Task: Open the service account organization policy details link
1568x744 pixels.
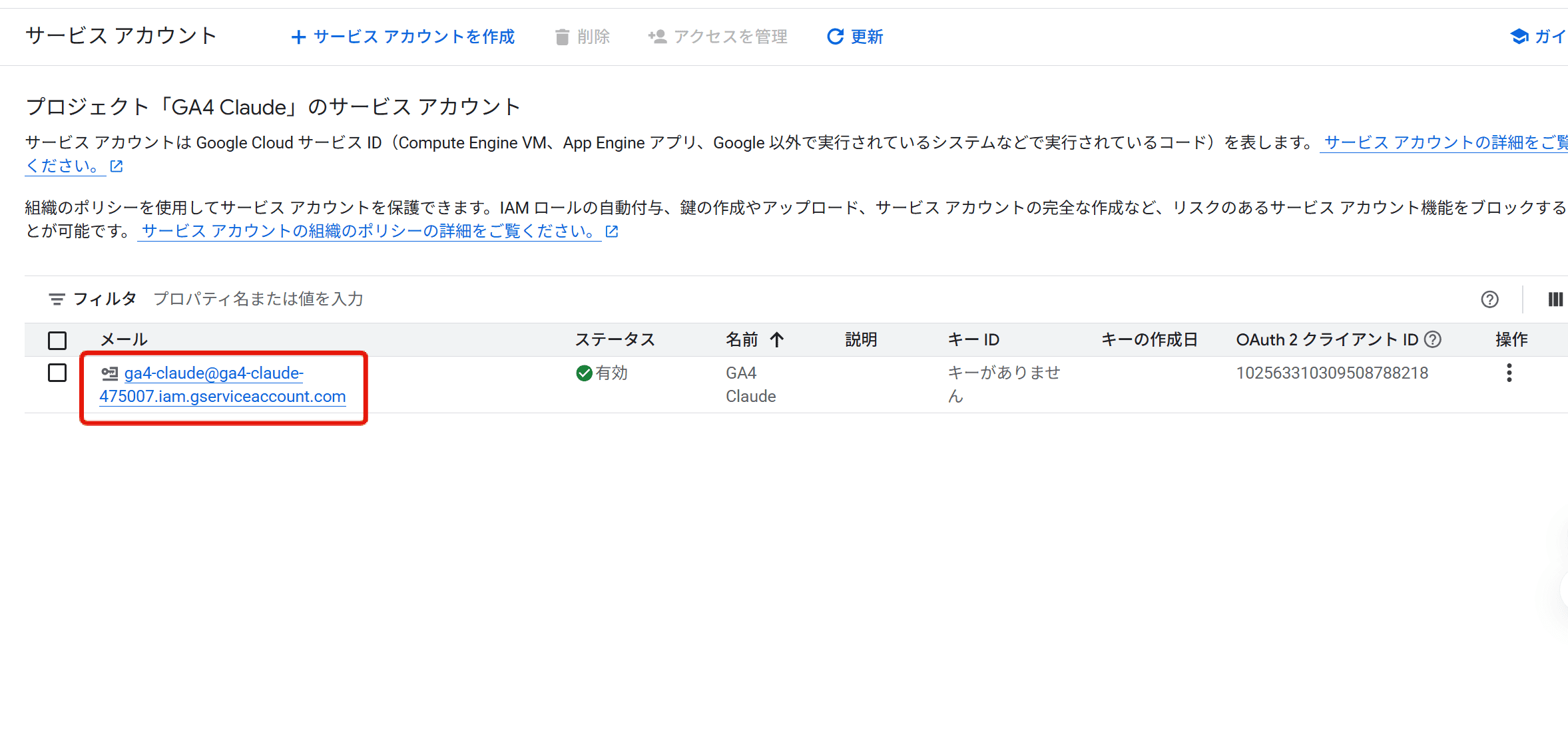Action: (x=370, y=231)
